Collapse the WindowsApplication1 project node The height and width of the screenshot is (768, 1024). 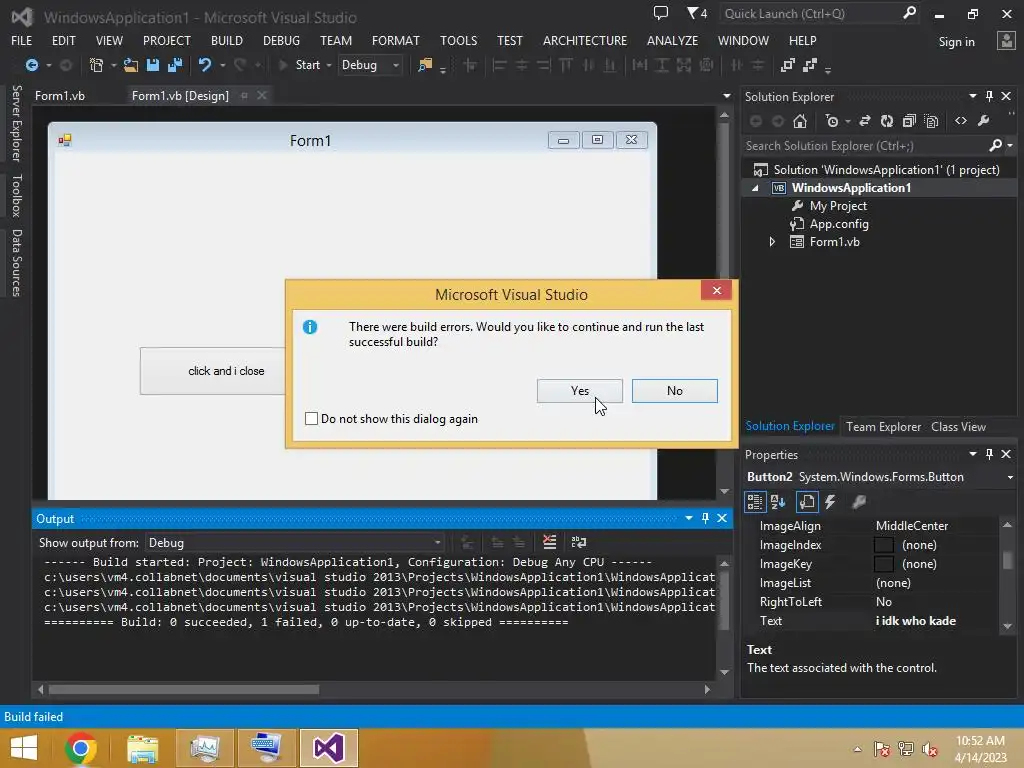[756, 188]
